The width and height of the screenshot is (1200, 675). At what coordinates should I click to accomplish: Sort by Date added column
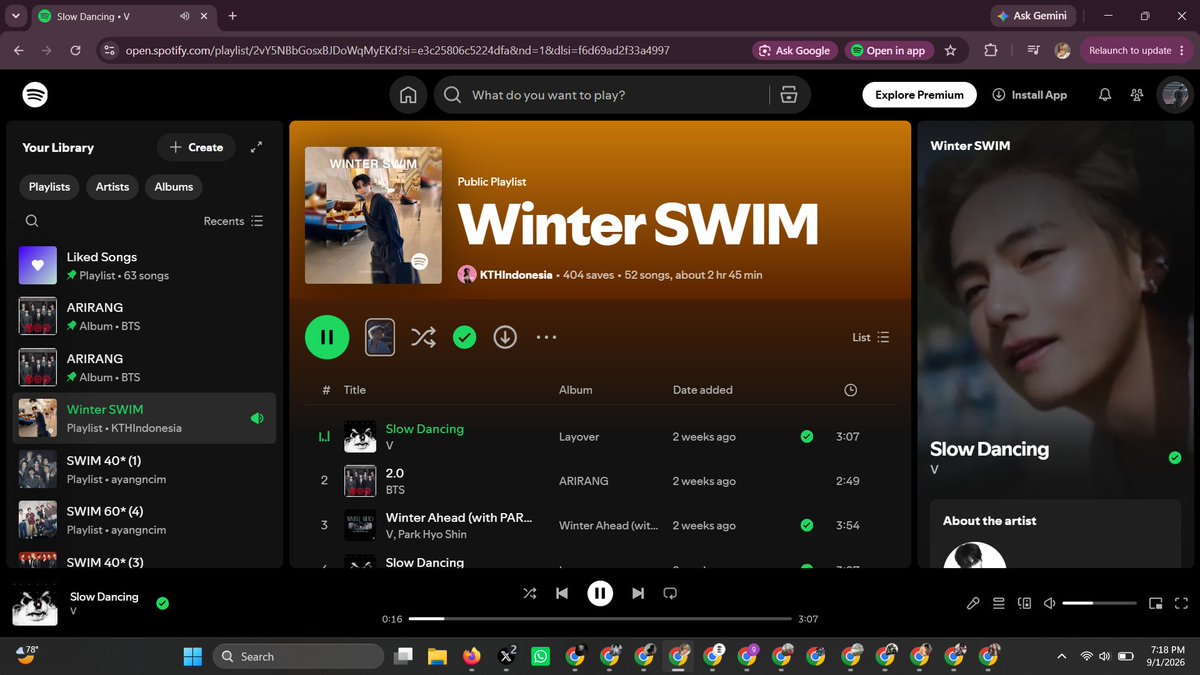pyautogui.click(x=703, y=390)
